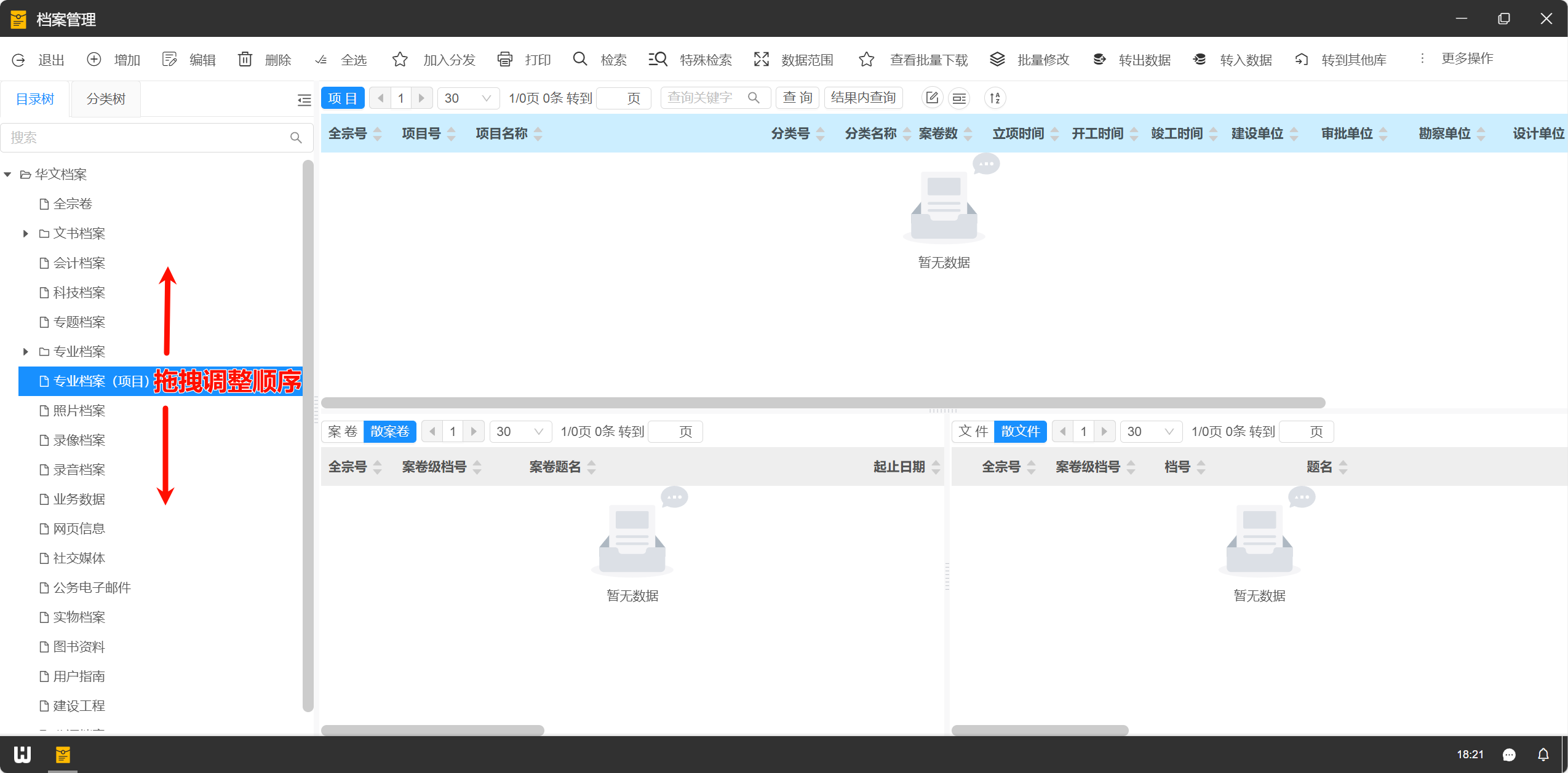The width and height of the screenshot is (1568, 773).
Task: Toggle to 散案卷 view
Action: point(389,431)
